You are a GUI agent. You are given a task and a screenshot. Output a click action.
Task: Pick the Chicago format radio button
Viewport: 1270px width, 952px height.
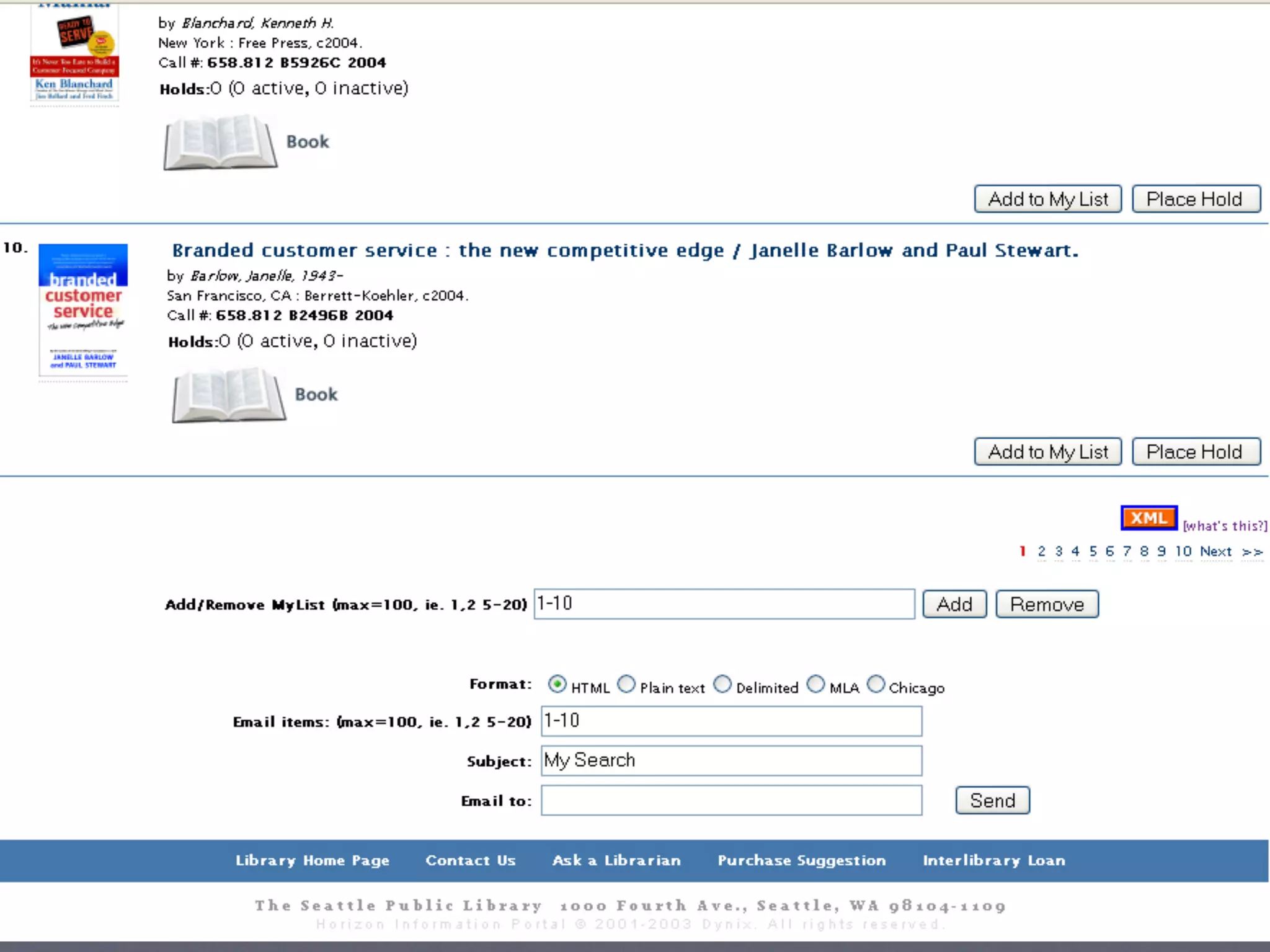875,684
